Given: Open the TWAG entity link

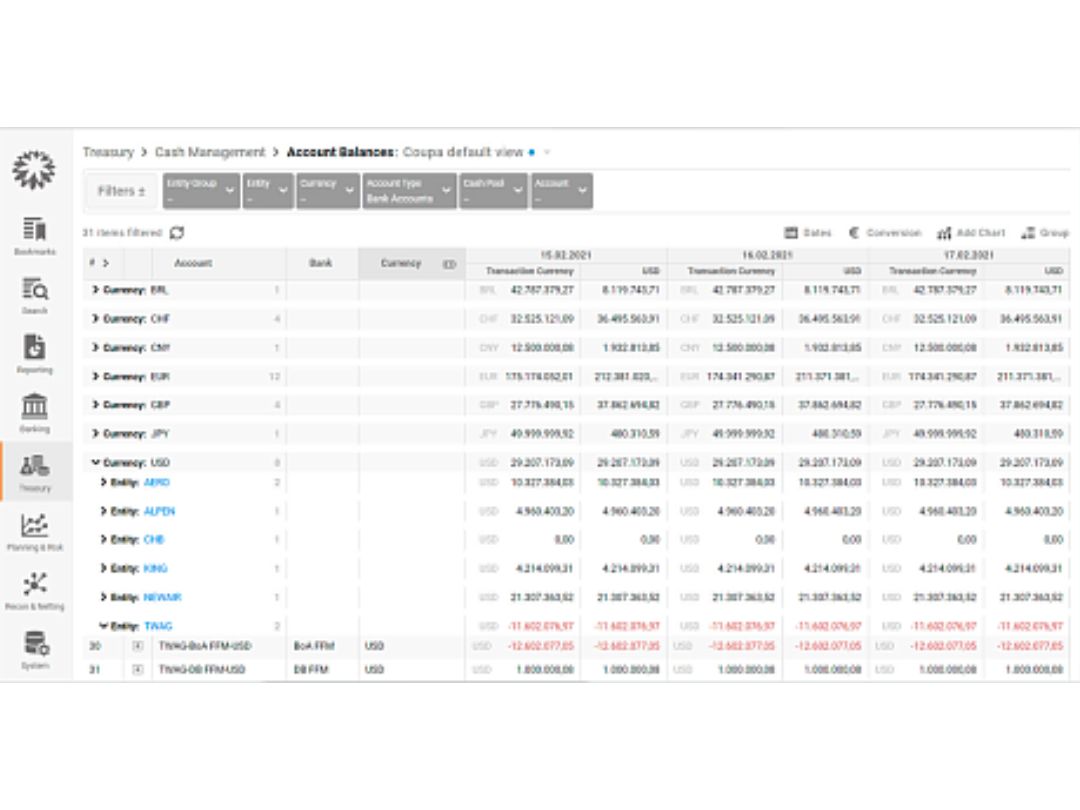Looking at the screenshot, I should click(158, 626).
